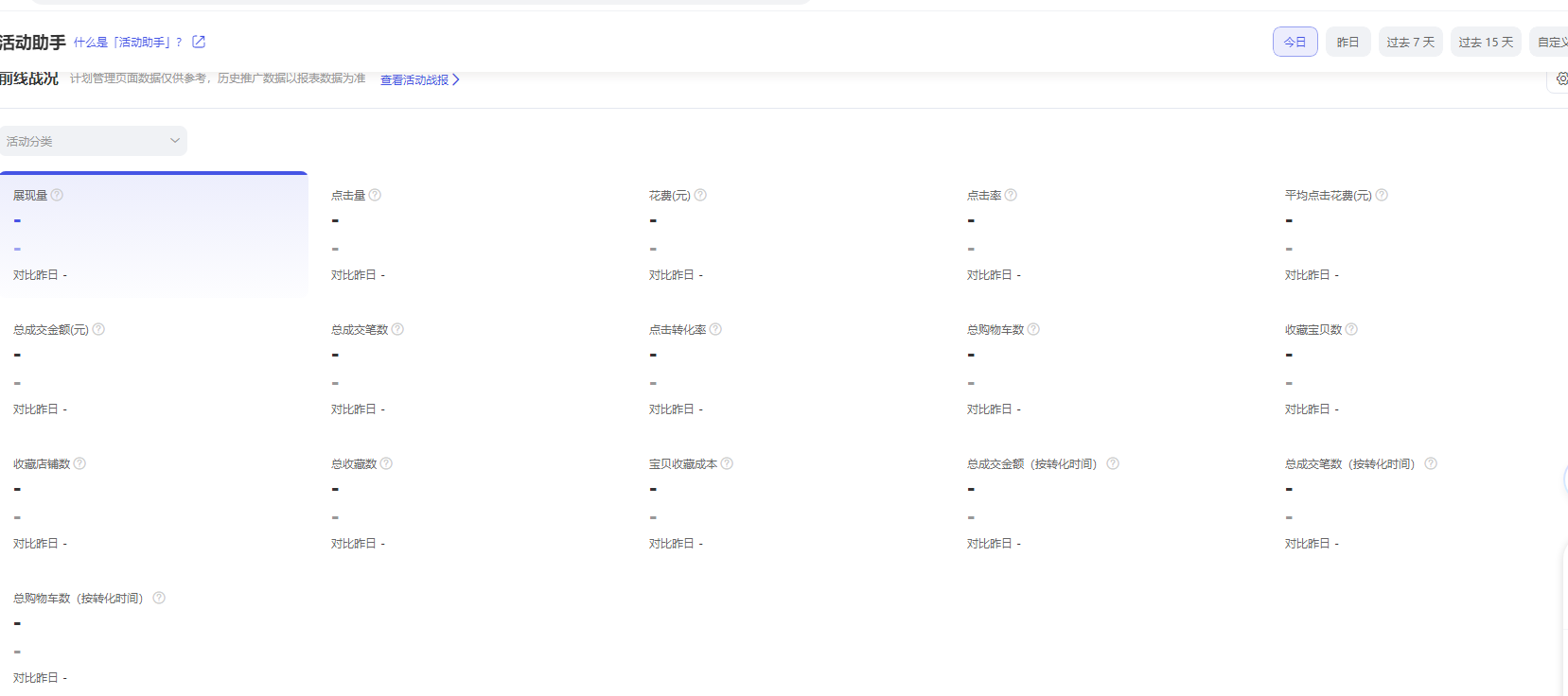
Task: Choose the 过去 15 天 range
Action: (x=1485, y=42)
